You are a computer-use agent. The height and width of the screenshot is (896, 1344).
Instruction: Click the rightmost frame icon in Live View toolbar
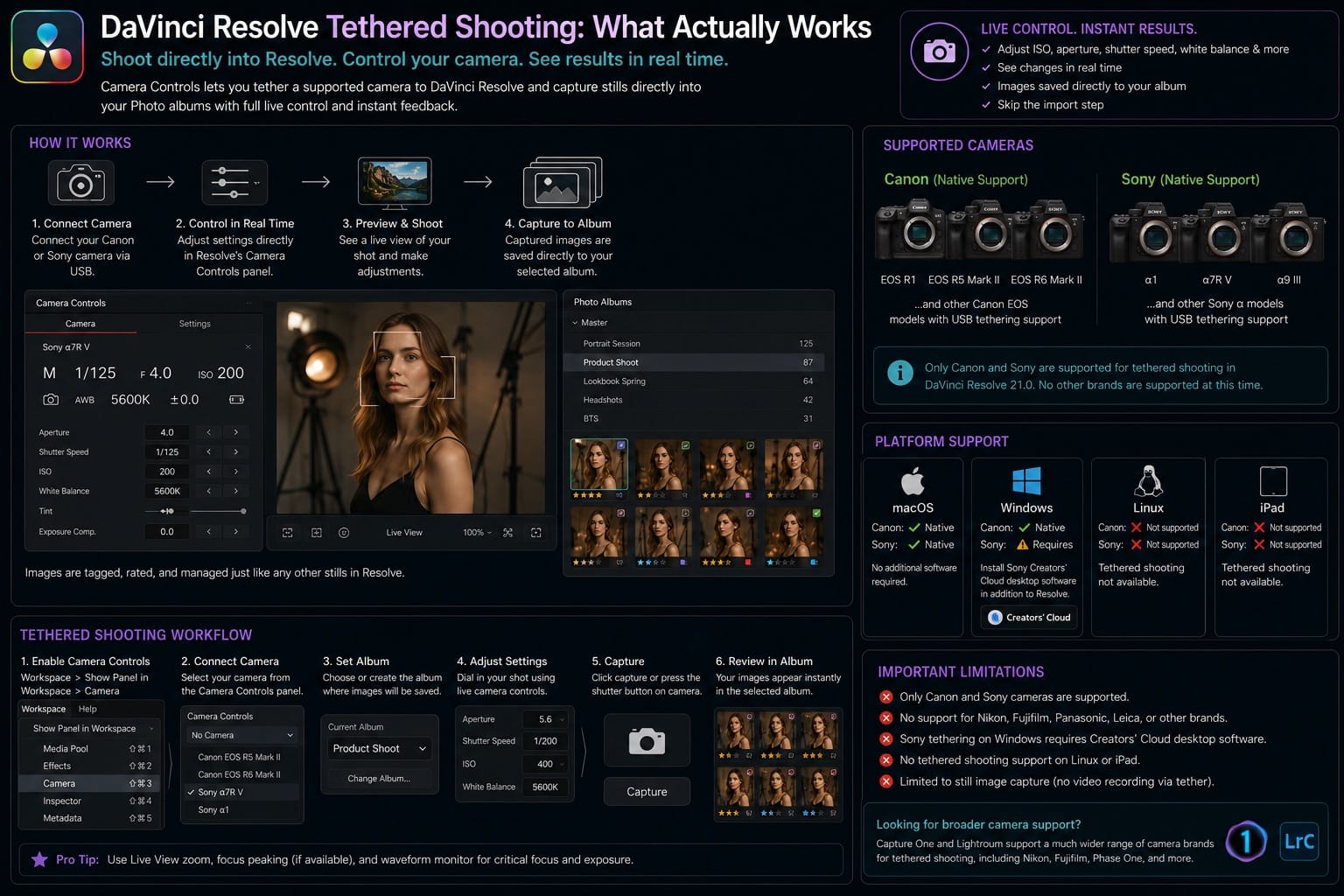(536, 532)
